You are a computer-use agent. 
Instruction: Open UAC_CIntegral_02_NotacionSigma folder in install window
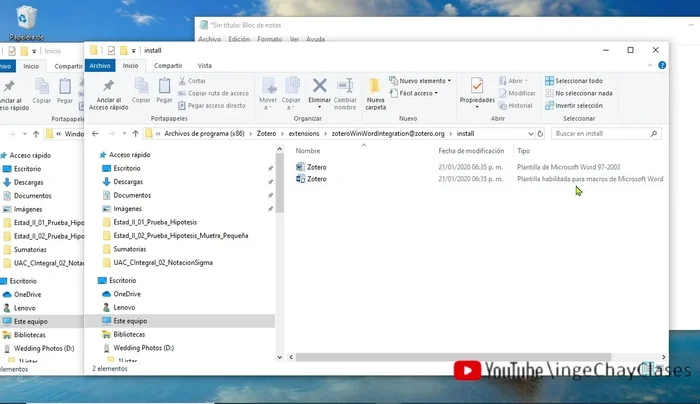click(163, 262)
